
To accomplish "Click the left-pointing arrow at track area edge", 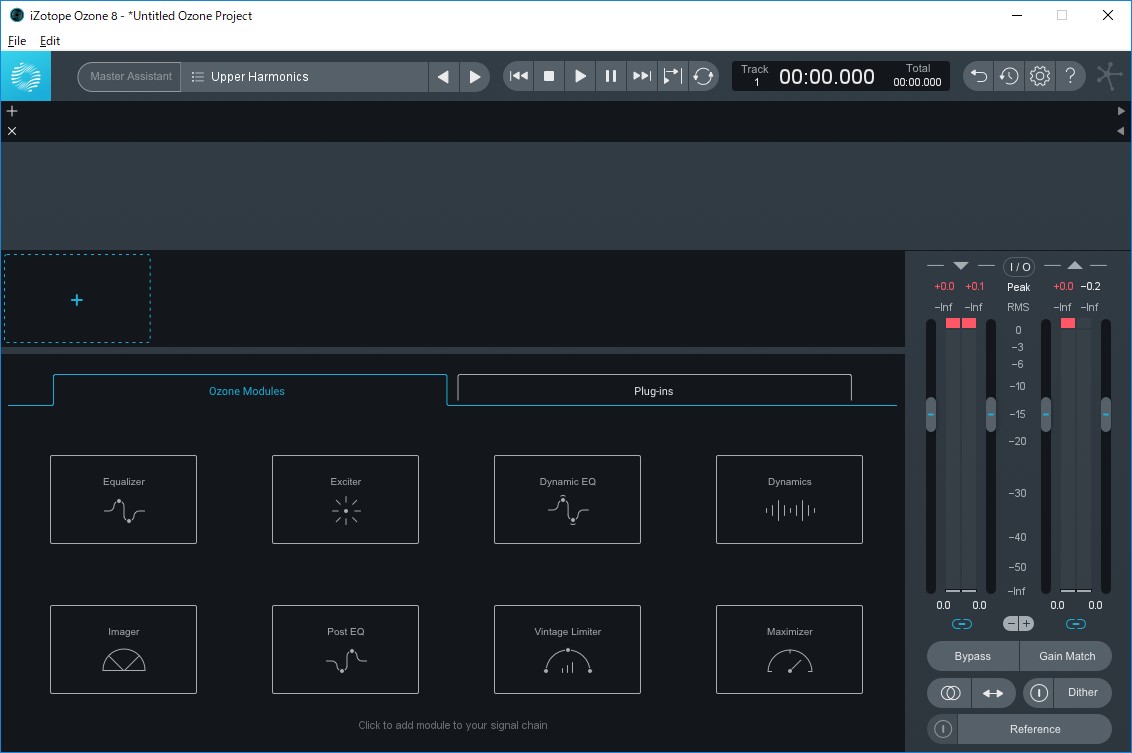I will coord(1120,131).
